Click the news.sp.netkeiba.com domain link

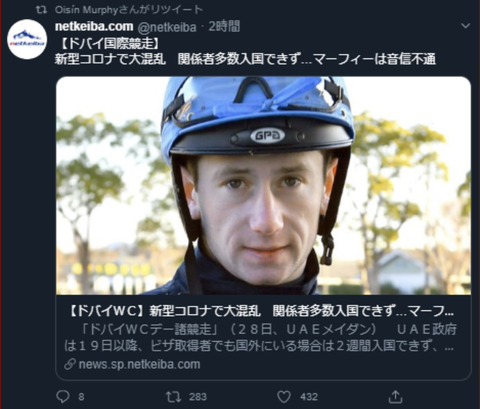click(139, 364)
